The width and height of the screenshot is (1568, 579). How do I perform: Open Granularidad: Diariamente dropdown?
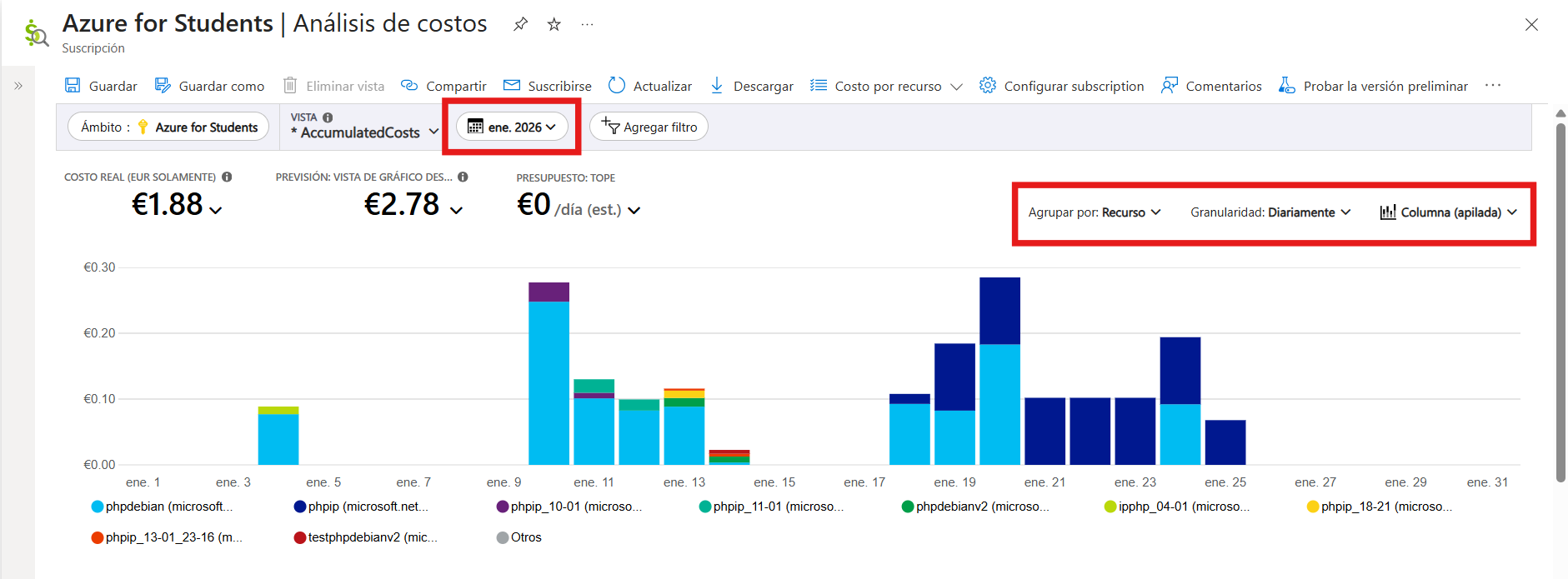coord(1270,212)
